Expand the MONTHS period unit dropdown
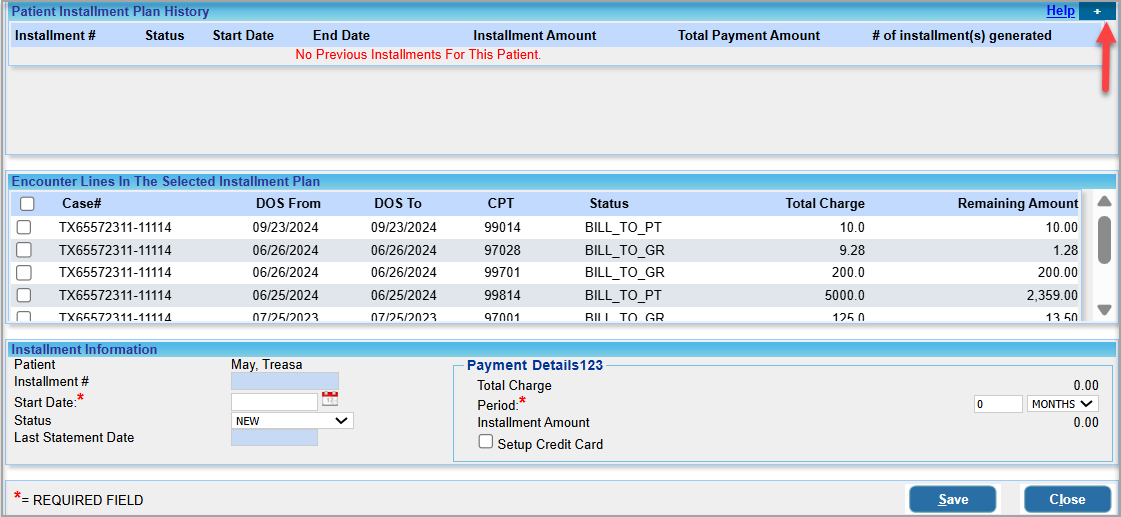 click(x=1062, y=404)
